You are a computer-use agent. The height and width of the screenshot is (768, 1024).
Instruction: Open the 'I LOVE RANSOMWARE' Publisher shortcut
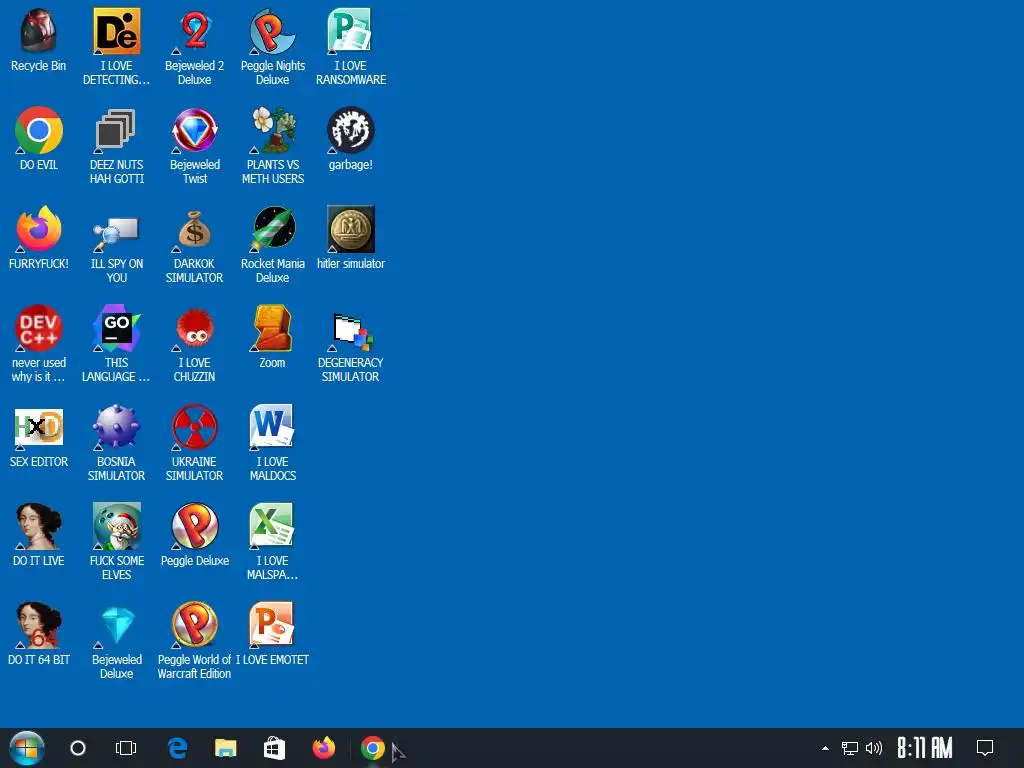pos(350,31)
